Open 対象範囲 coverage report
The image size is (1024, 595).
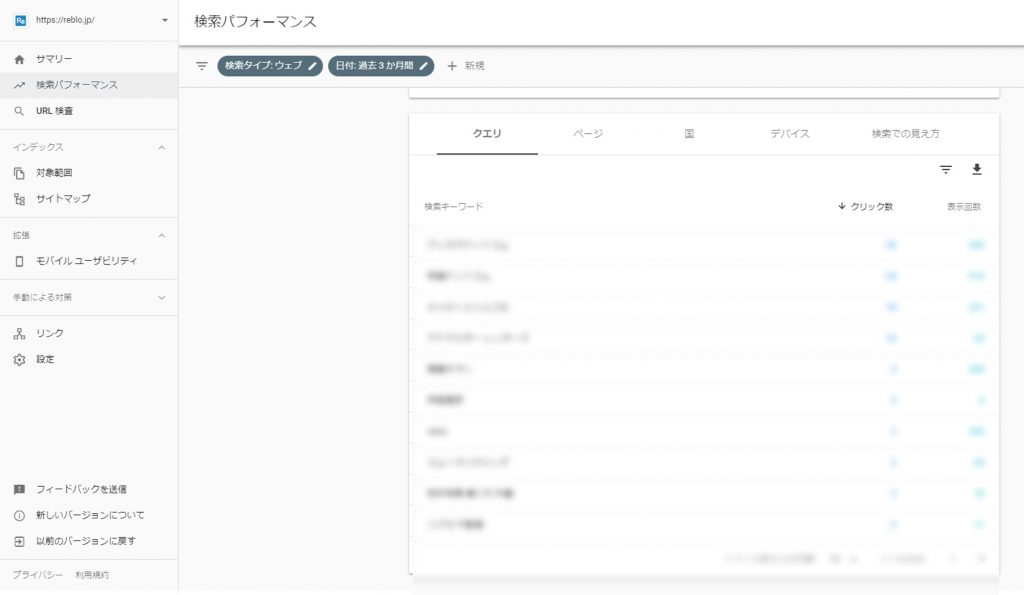[54, 173]
